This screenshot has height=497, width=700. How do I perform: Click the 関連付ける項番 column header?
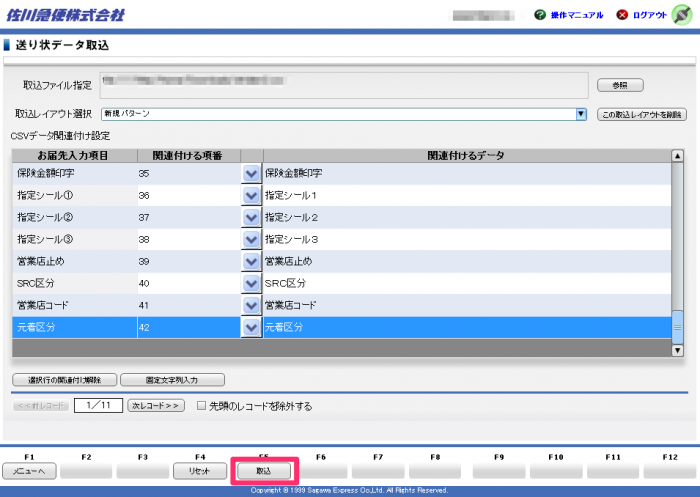(x=188, y=156)
